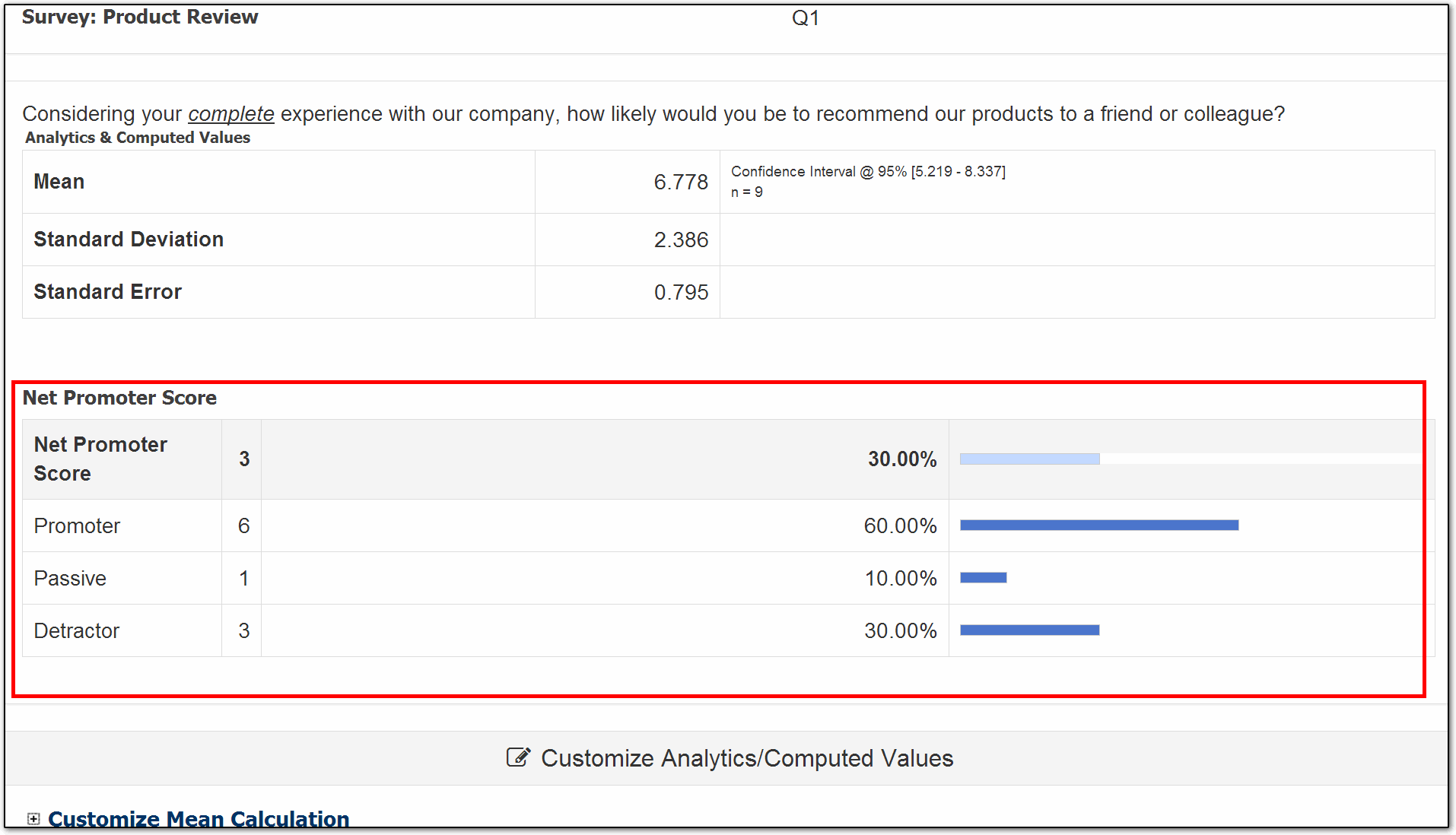
Task: Click the edit pencil icon beside Customize Analytics
Action: (x=518, y=757)
